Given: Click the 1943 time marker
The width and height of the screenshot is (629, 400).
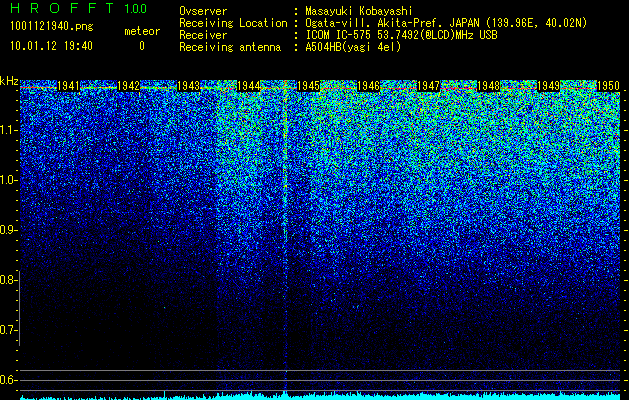Looking at the screenshot, I should point(189,86).
